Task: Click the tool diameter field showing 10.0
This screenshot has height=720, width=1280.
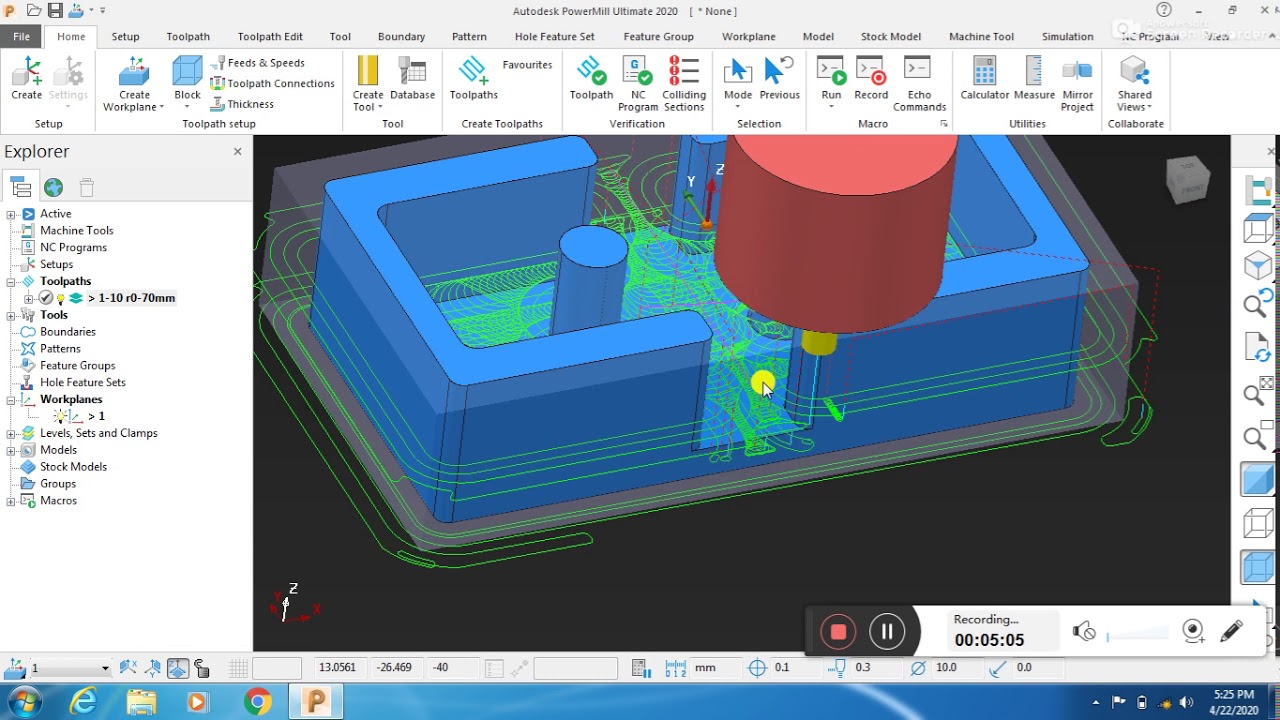Action: [955, 668]
